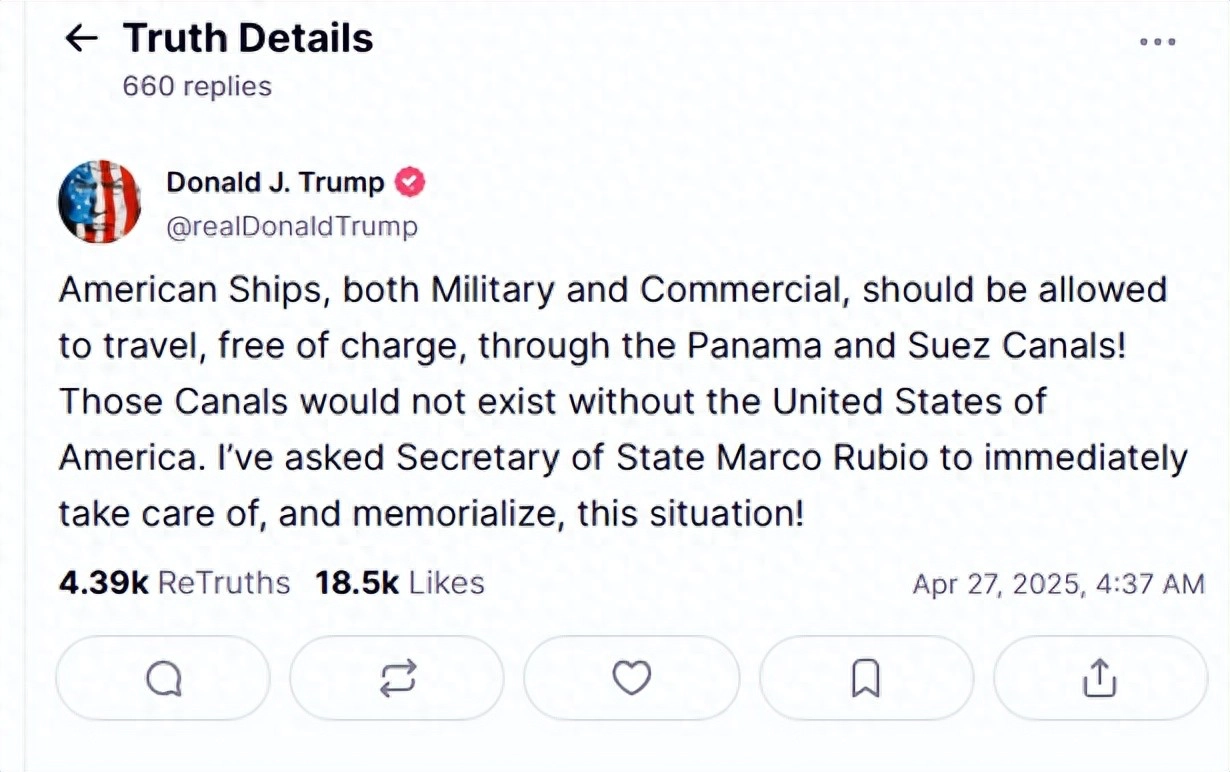
Task: Share the post via the upload icon
Action: click(x=1099, y=678)
